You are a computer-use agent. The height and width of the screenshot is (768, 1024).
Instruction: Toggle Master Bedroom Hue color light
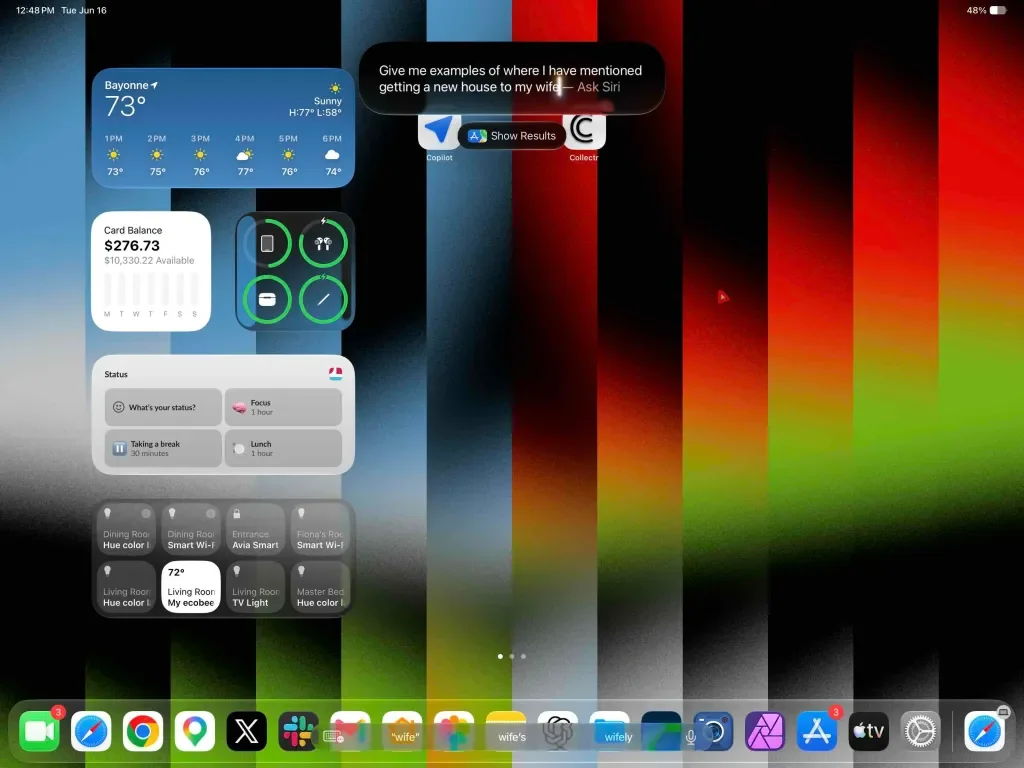click(320, 586)
